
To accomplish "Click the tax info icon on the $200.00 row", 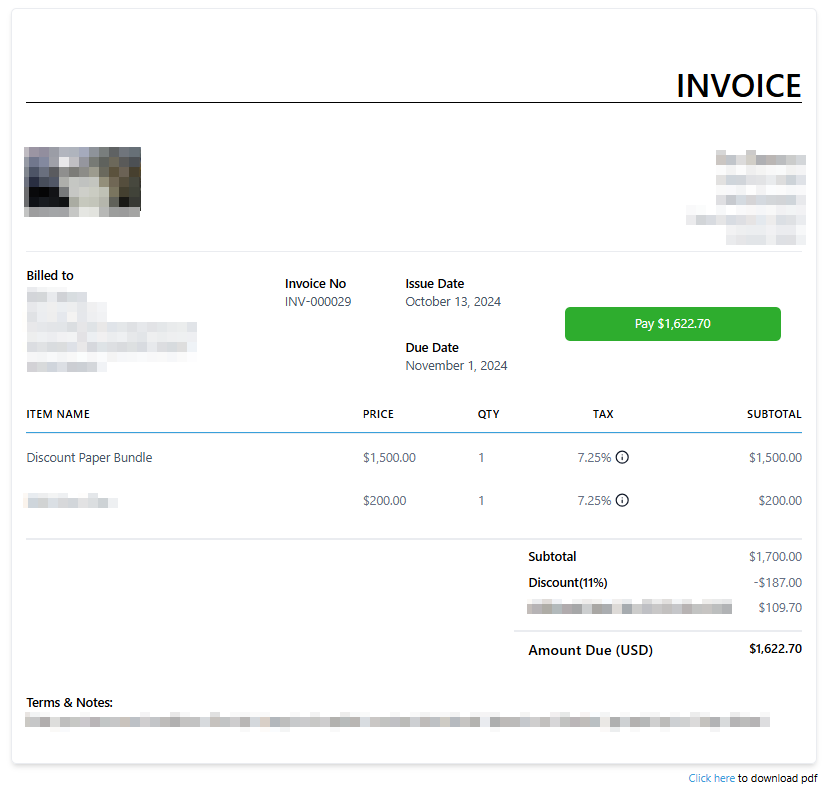I will point(622,500).
